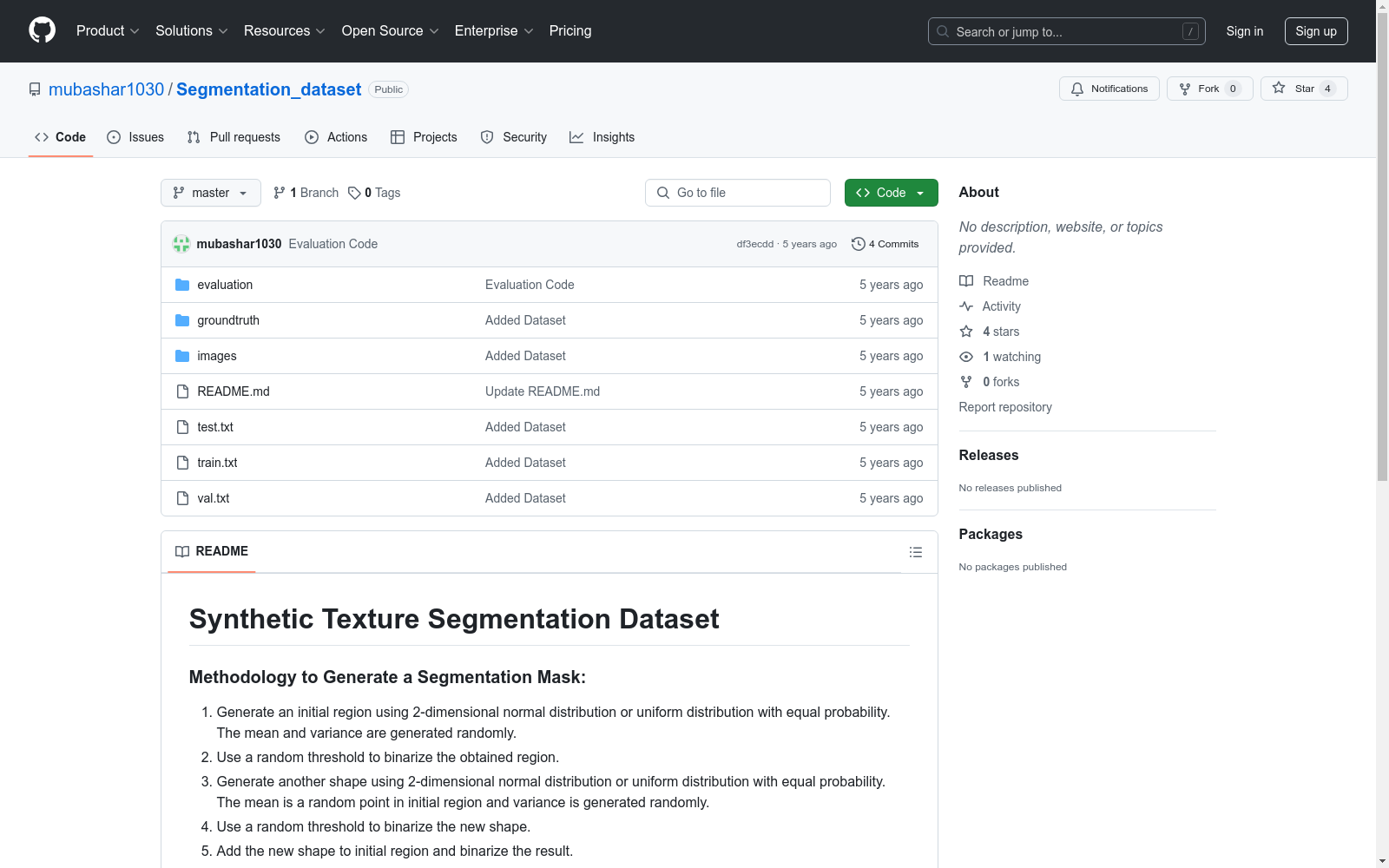
Task: Click the repository icon before mubashar1030
Action: 35,89
